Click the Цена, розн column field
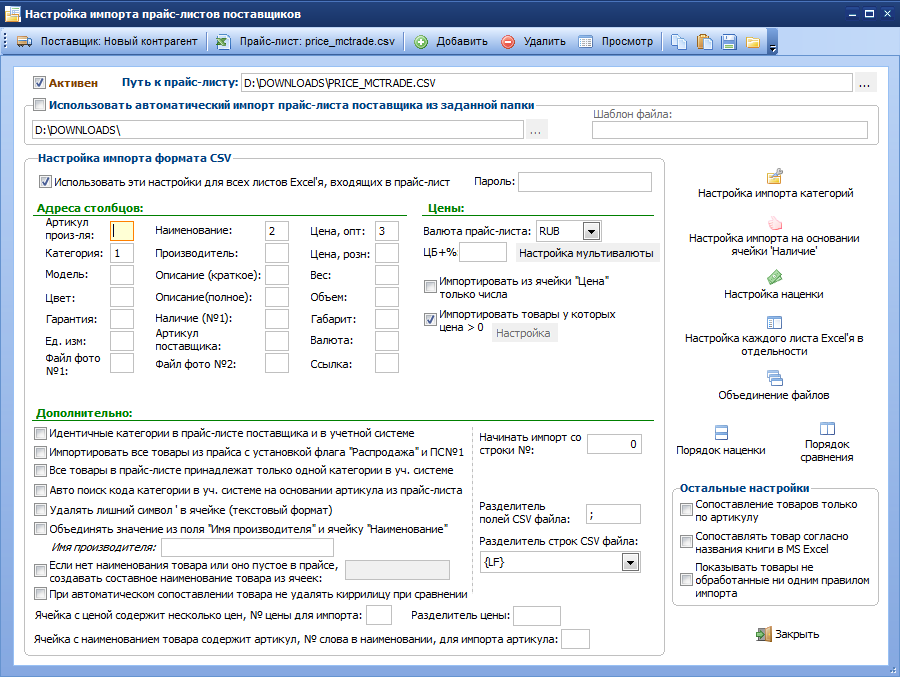This screenshot has width=900, height=677. pos(387,253)
